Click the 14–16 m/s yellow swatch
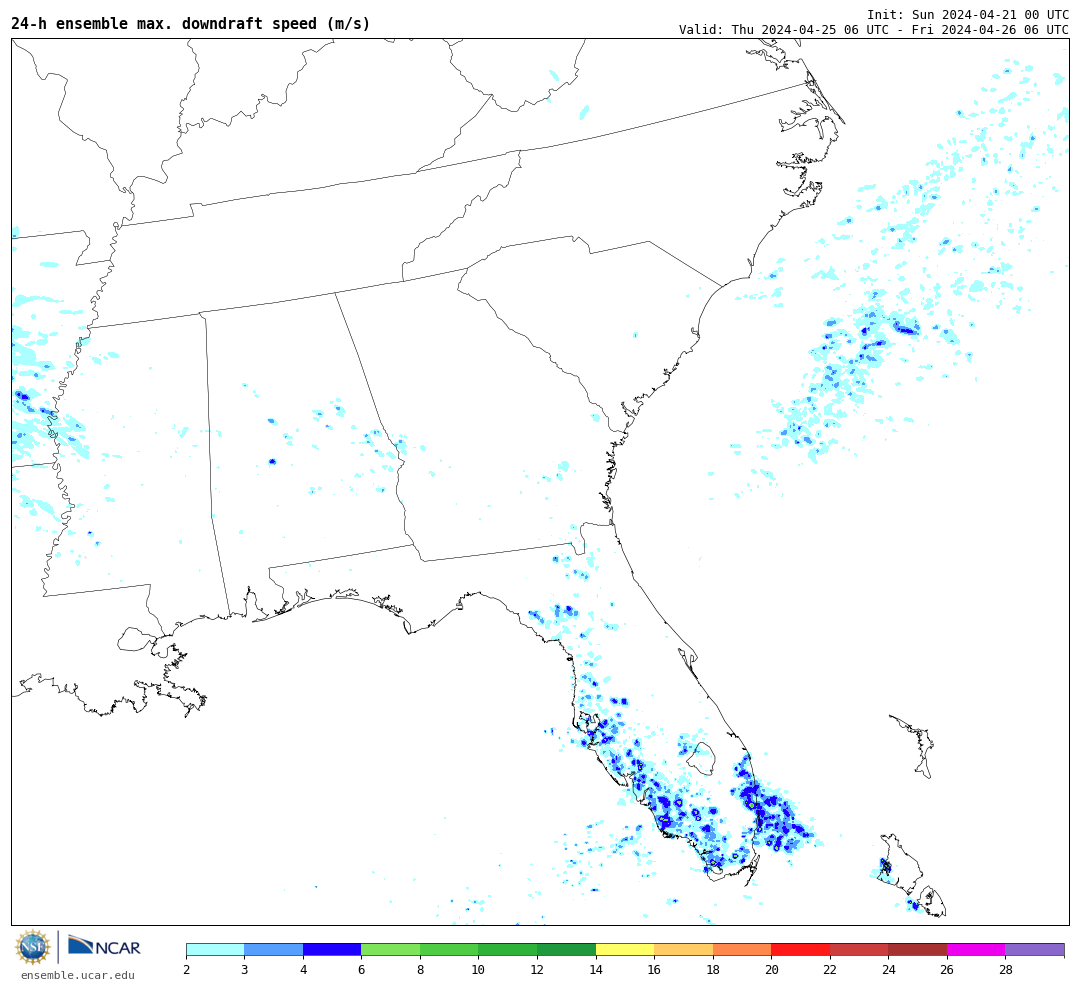This screenshot has width=1080, height=988. click(625, 949)
